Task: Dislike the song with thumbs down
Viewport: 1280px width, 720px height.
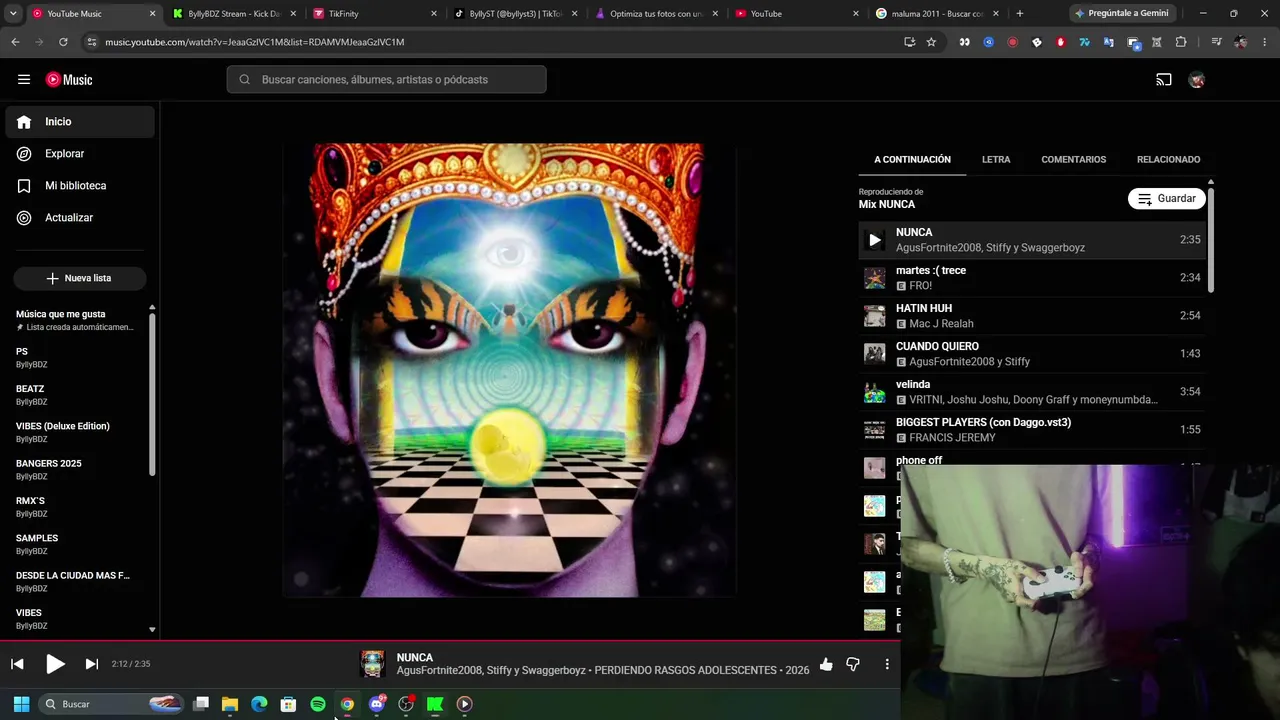Action: pyautogui.click(x=853, y=664)
